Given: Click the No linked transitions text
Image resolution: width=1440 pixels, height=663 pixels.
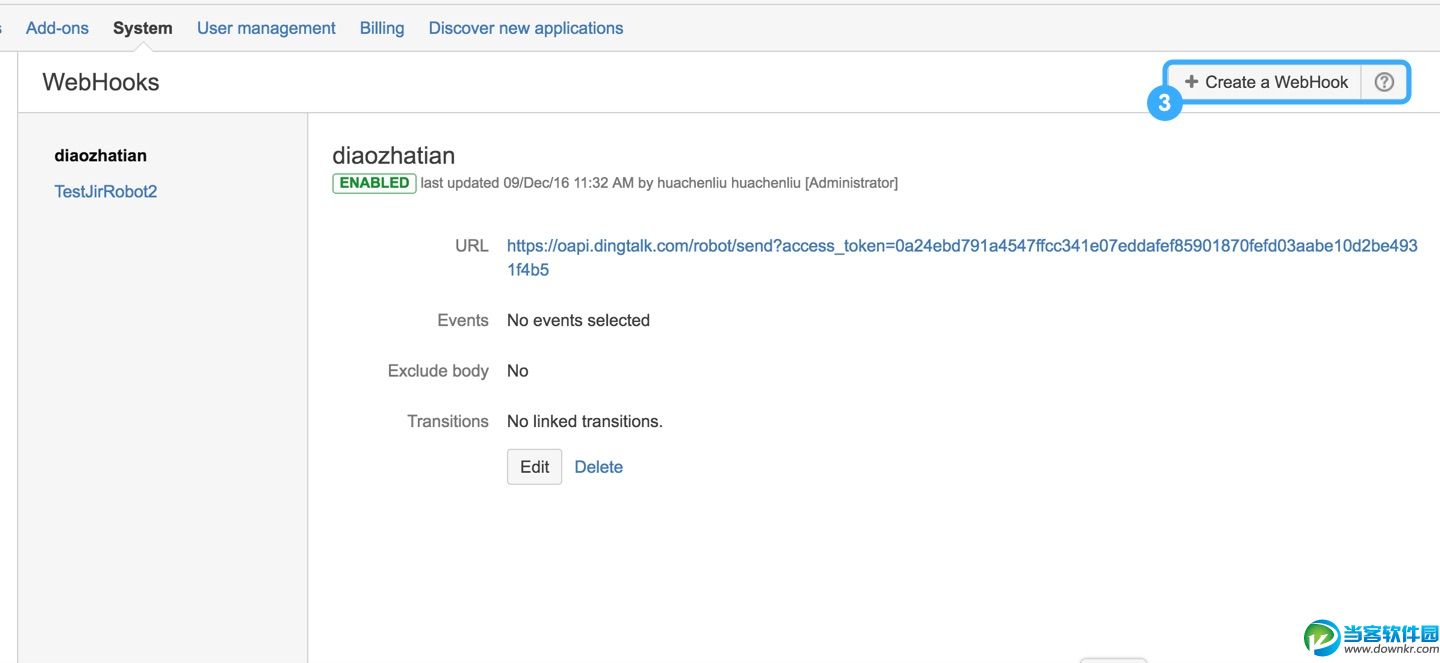Looking at the screenshot, I should pos(584,421).
